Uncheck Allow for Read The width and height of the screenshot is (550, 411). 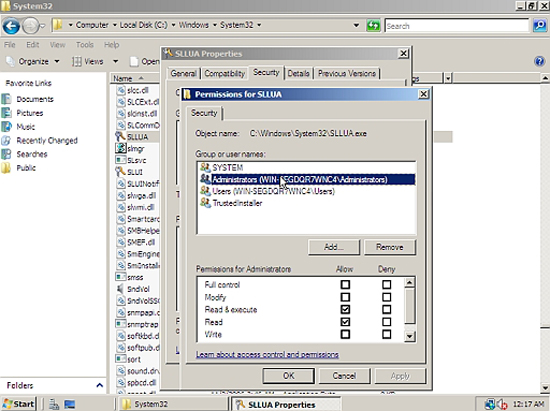(x=345, y=322)
